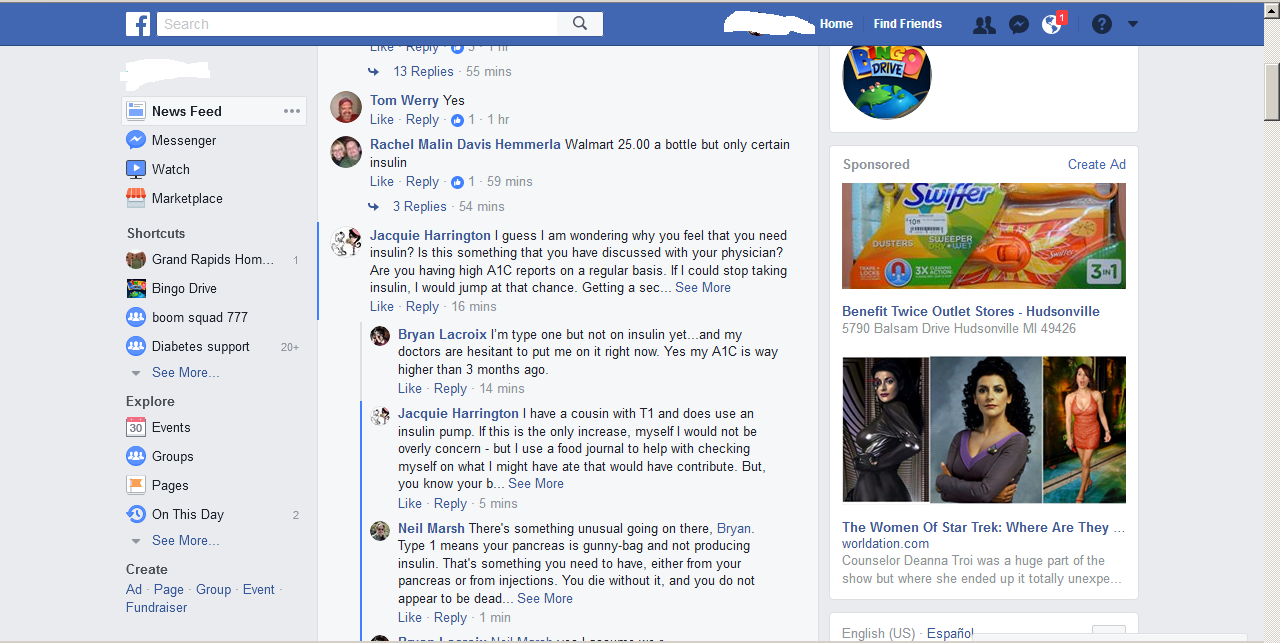
Task: Create a new Ad from Create section
Action: [x=134, y=589]
